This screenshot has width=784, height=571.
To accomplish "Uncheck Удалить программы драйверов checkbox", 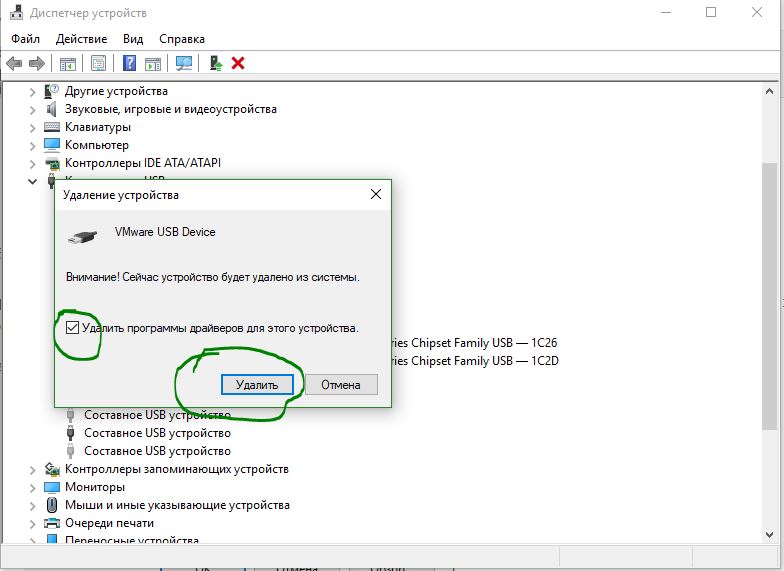I will click(x=72, y=328).
